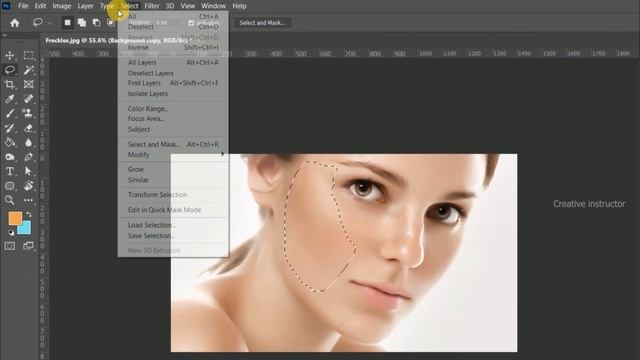Viewport: 640px width, 360px height.
Task: Select the Zoom tool
Action: pyautogui.click(x=10, y=200)
